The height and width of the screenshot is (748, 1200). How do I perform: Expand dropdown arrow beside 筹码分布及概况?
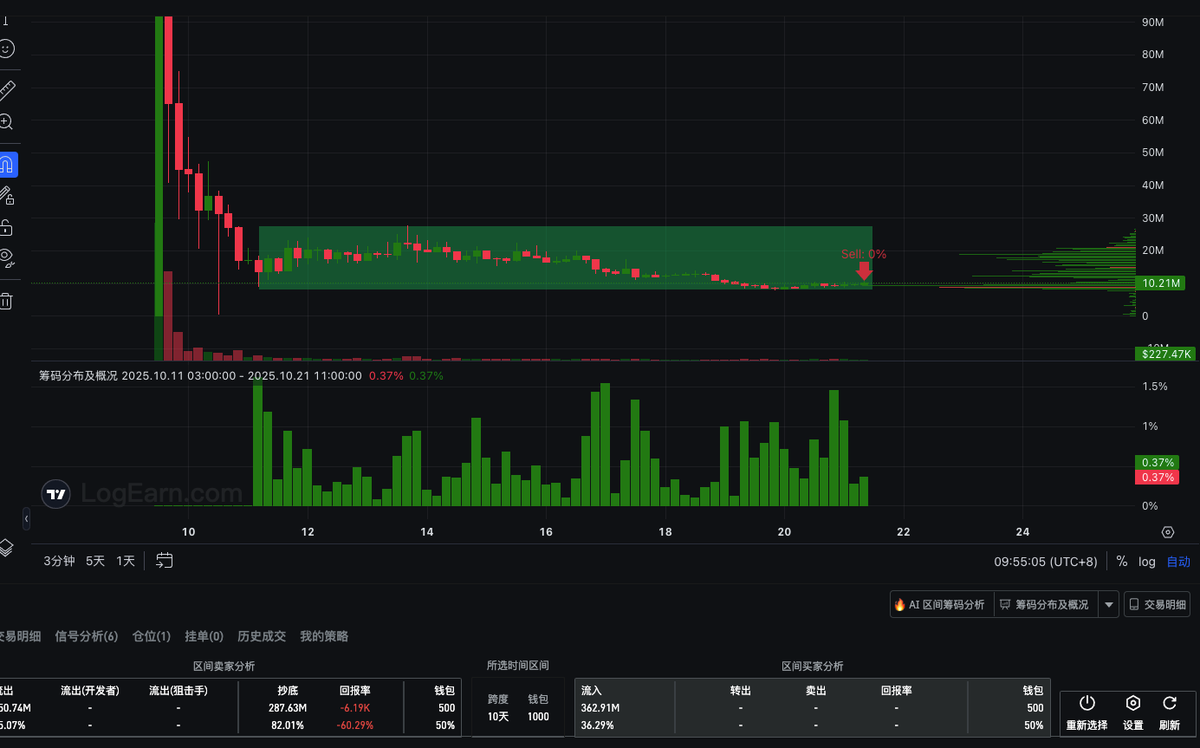point(1108,604)
